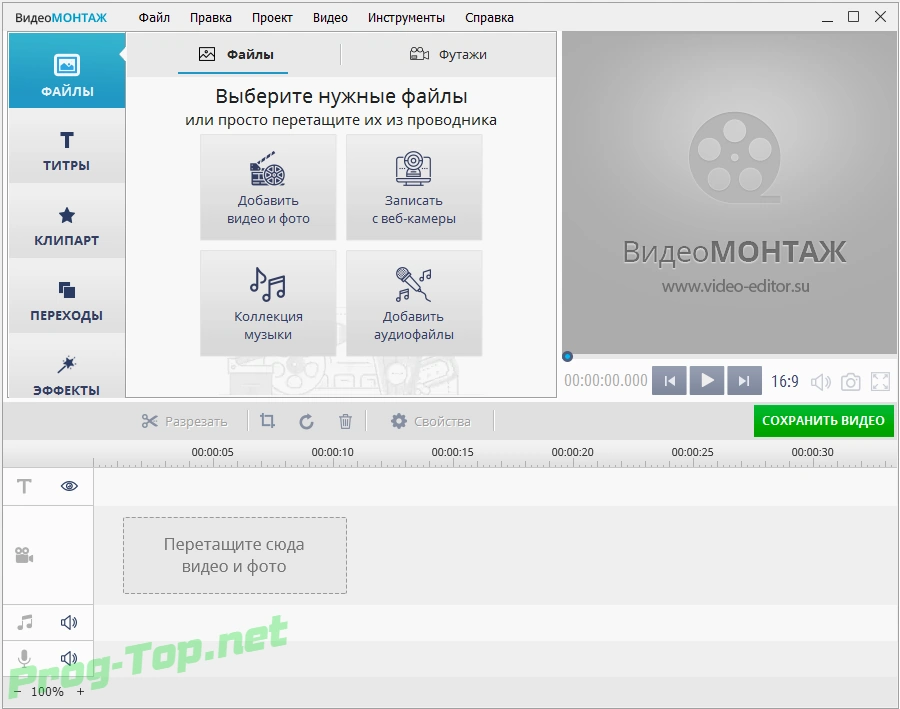Open the Видео menu

(330, 18)
